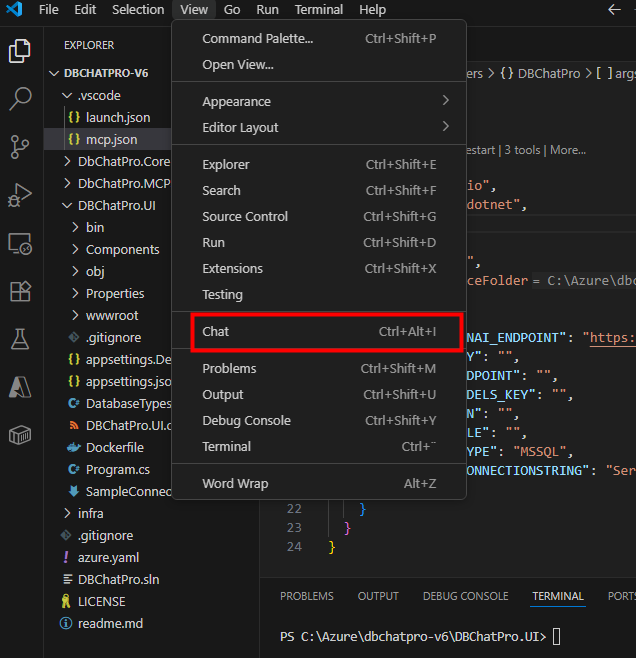Click the DatabaseTypes C# file icon
Screen dimensions: 636x658
(x=74, y=403)
